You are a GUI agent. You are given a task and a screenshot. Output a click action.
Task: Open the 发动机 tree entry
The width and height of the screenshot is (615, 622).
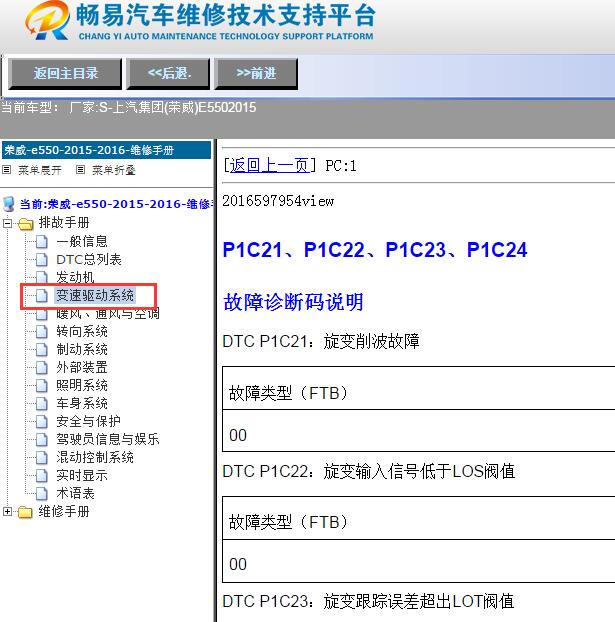tap(75, 277)
